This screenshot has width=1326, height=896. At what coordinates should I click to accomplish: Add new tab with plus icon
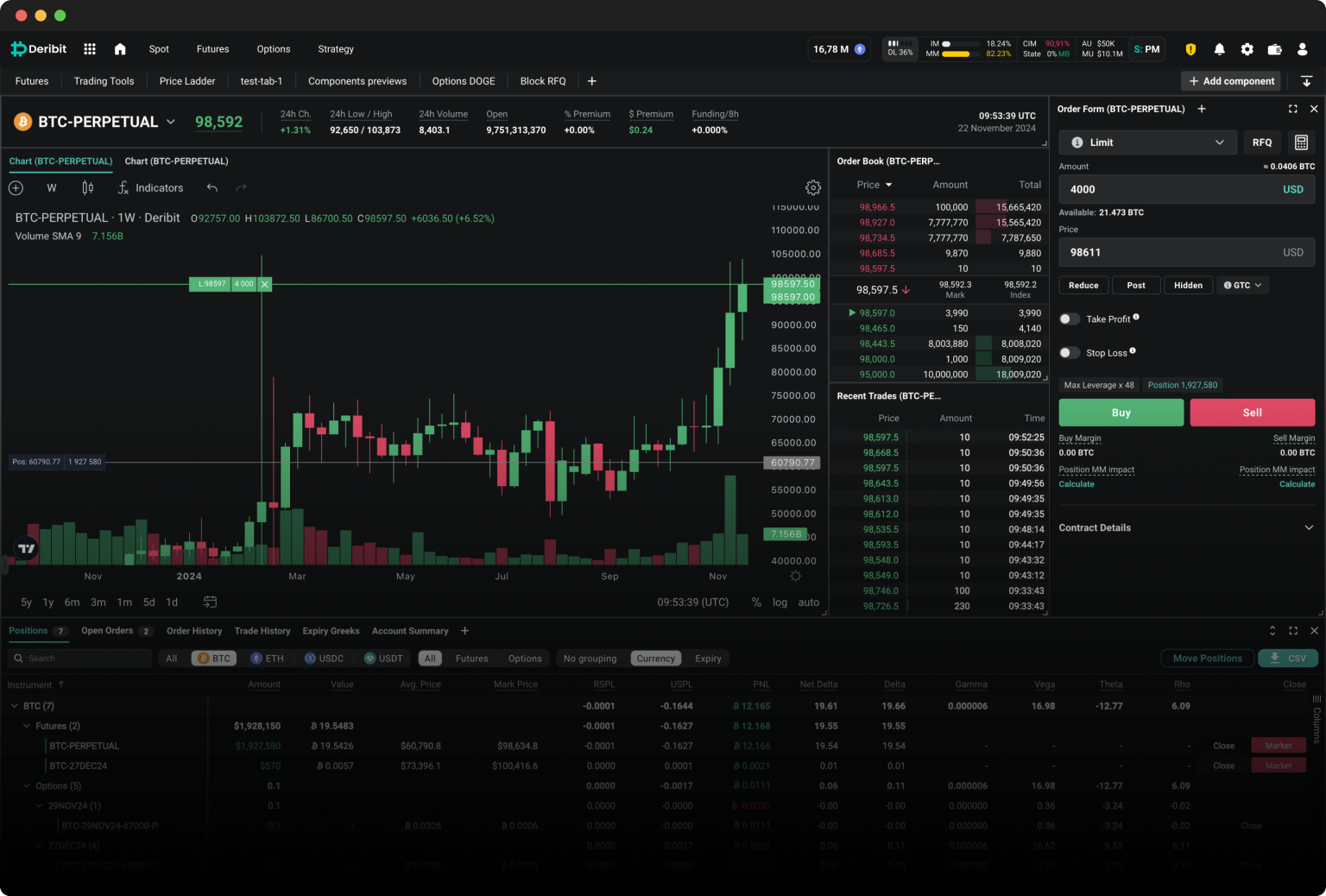592,81
